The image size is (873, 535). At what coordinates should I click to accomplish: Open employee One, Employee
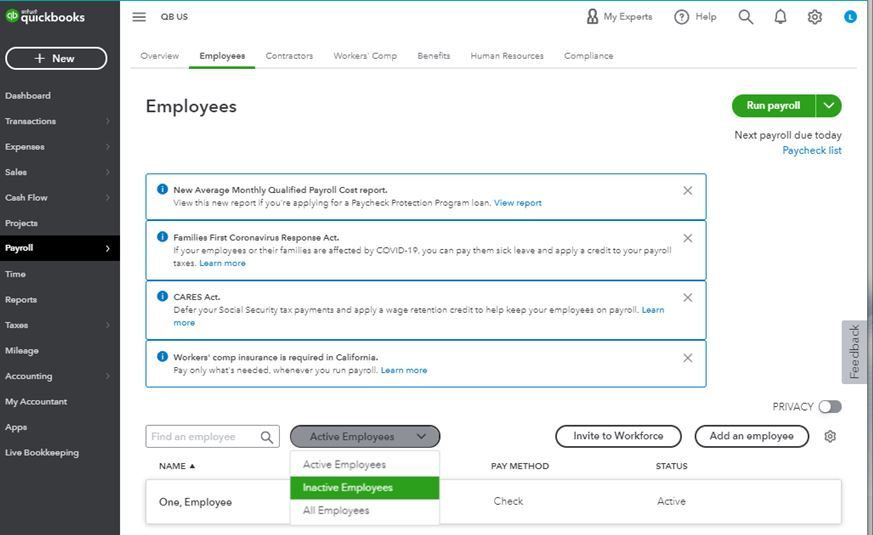coord(195,502)
